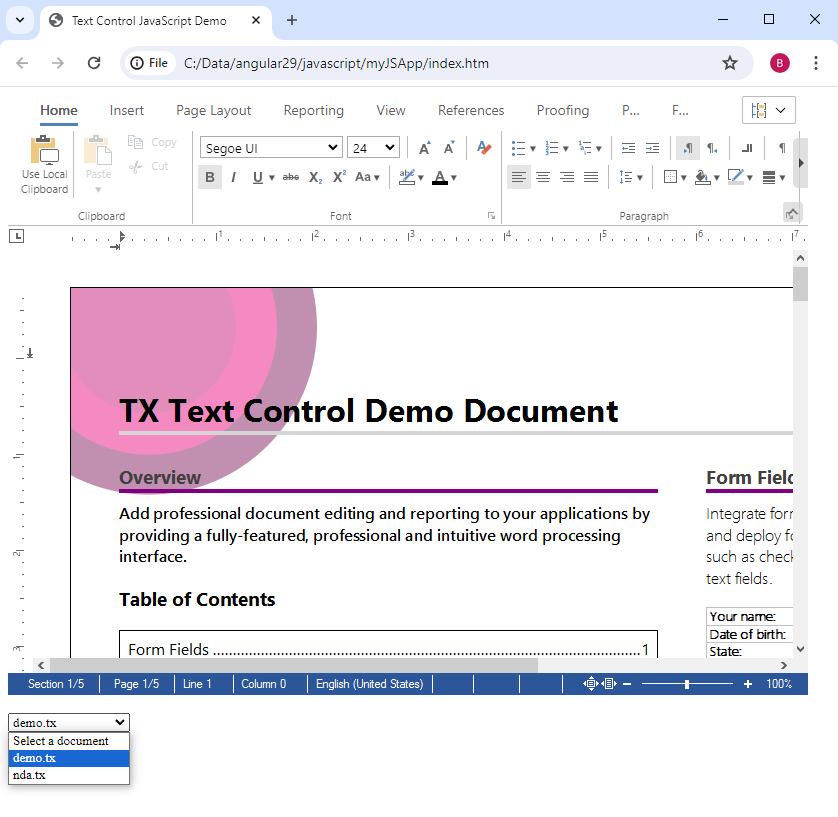Screen dimensions: 838x817
Task: Toggle Bold formatting
Action: click(210, 177)
